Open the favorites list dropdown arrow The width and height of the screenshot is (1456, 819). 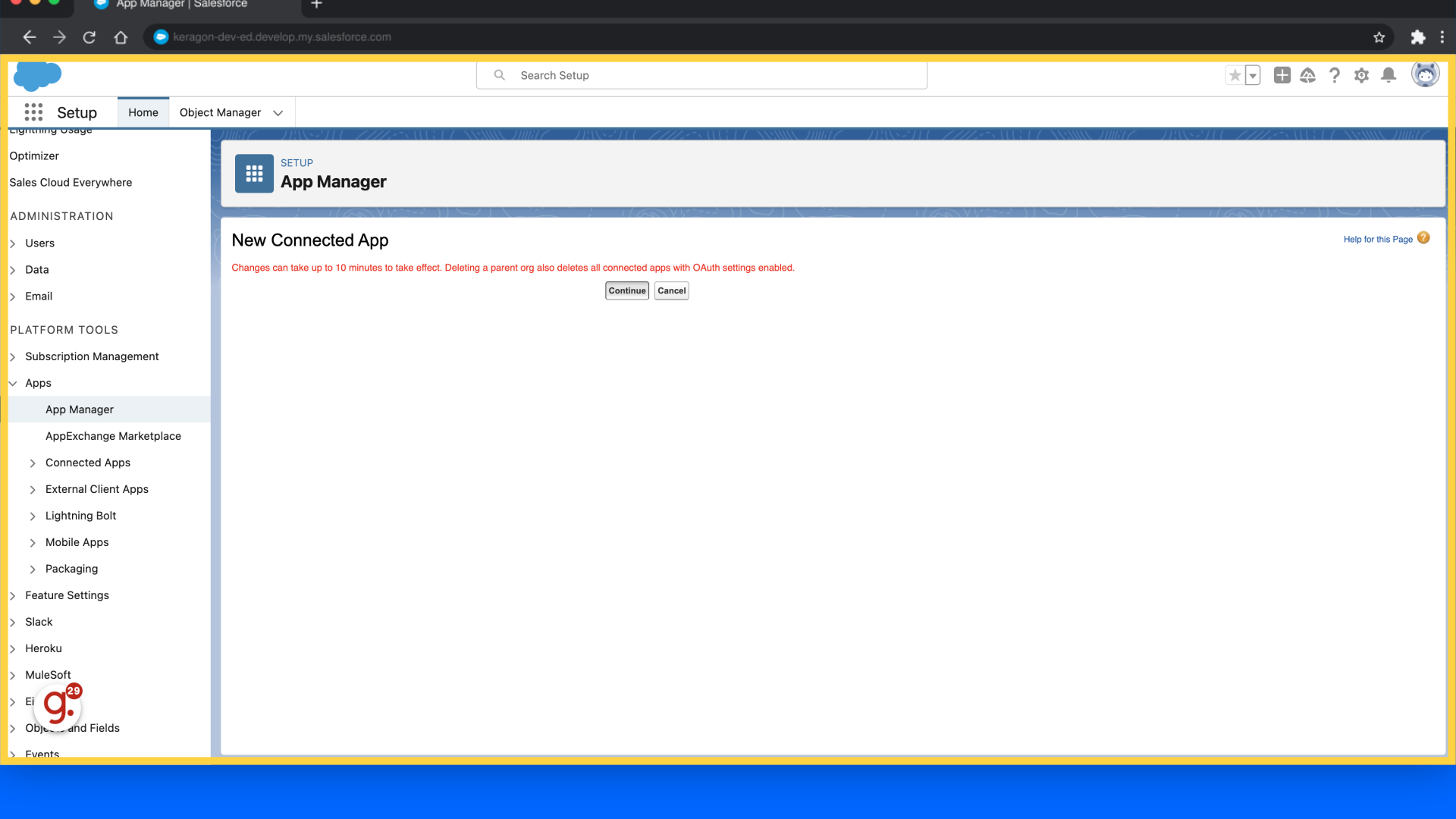(1253, 75)
